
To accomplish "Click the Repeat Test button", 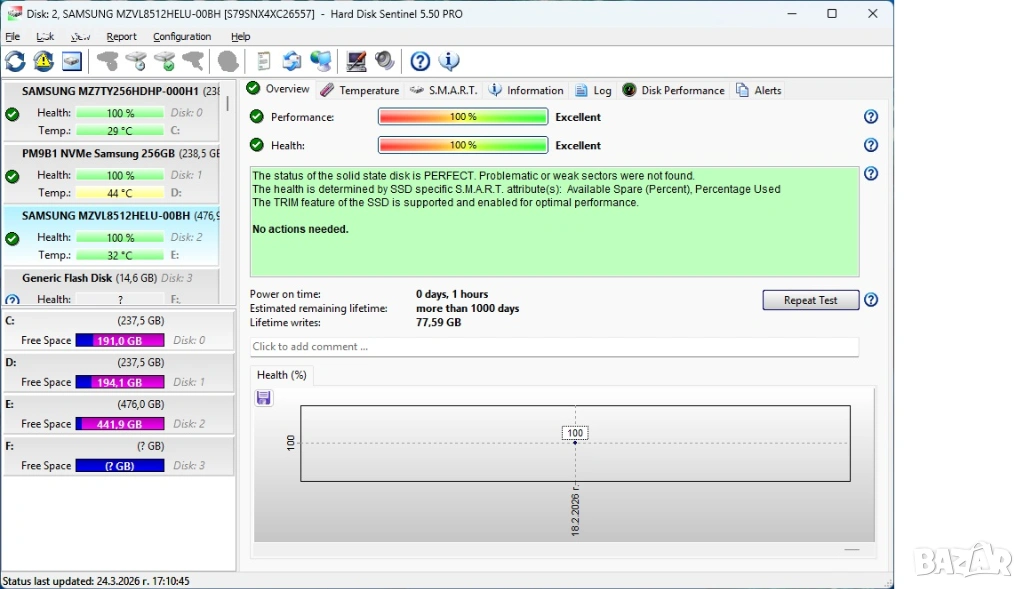I will (810, 300).
